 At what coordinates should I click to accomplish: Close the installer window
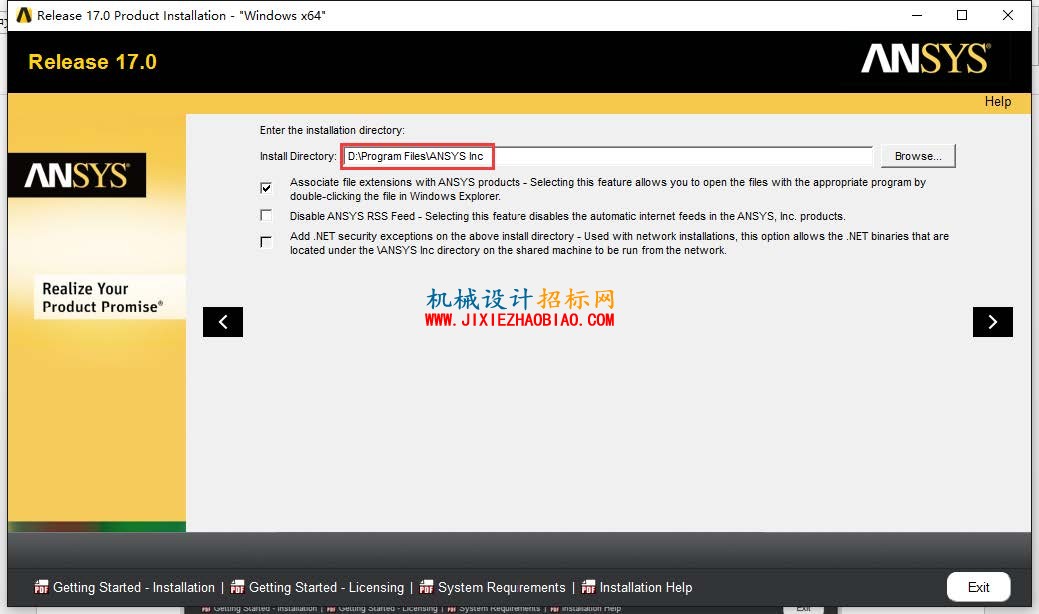coord(1008,15)
